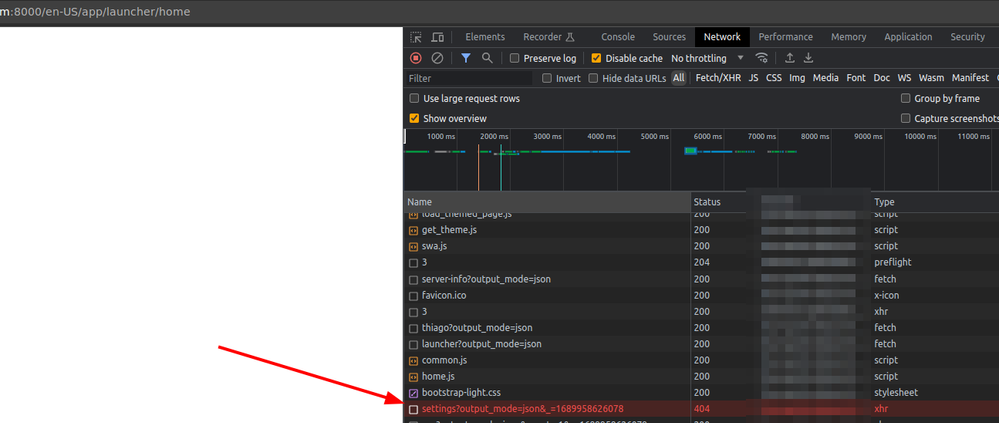The height and width of the screenshot is (423, 999).
Task: Sort by the Status column header
Action: pyautogui.click(x=718, y=202)
